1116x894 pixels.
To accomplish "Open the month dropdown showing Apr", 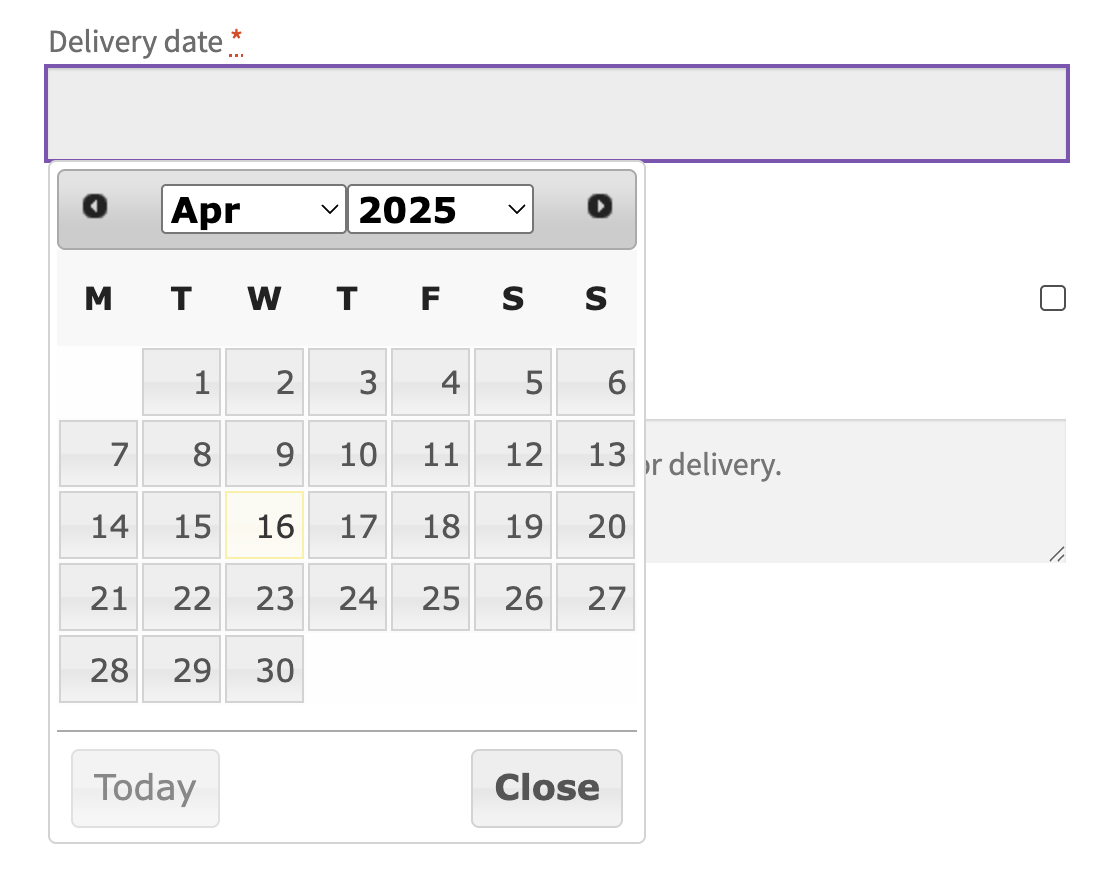I will coord(254,209).
